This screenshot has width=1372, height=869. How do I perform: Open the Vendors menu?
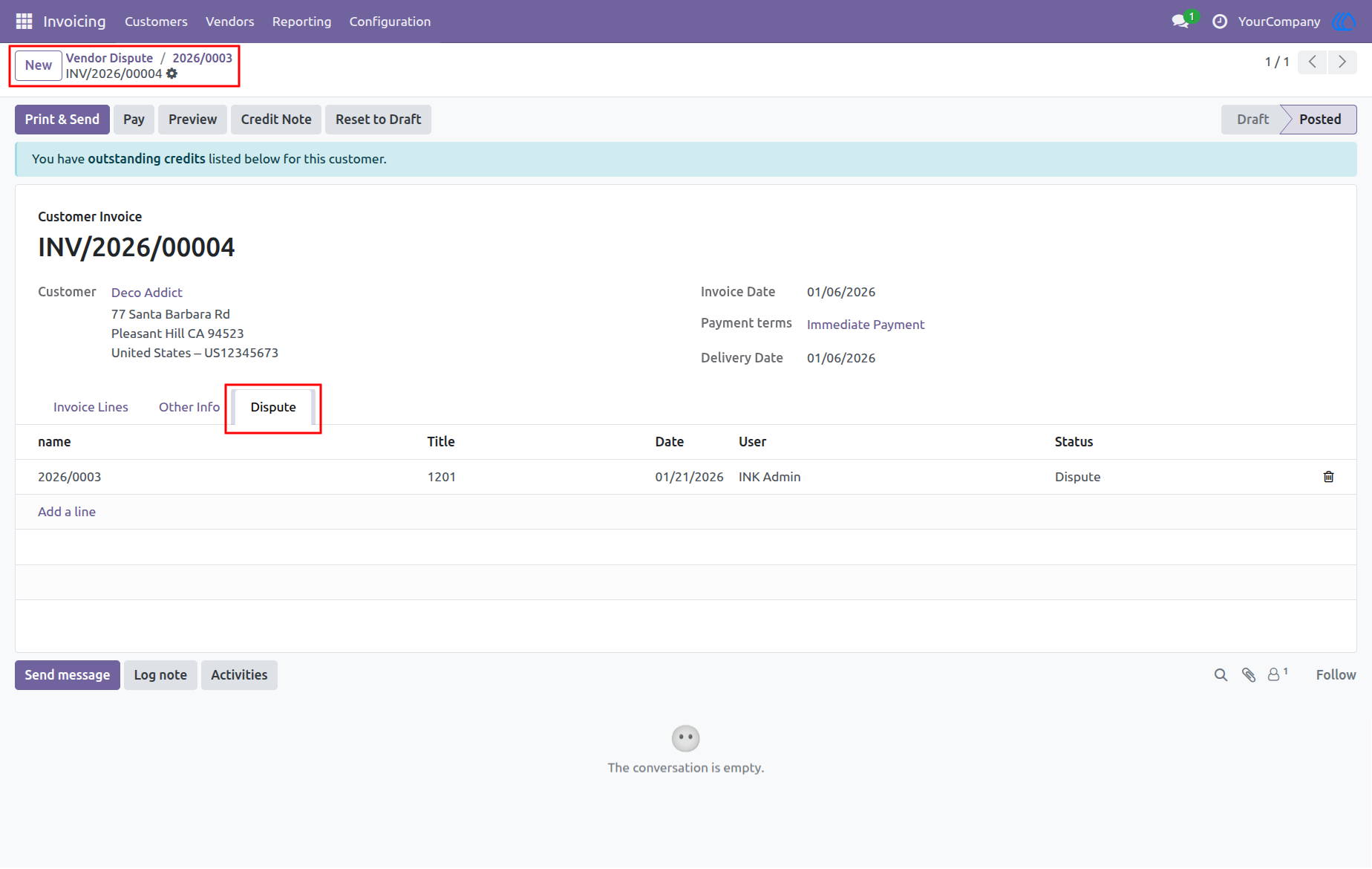(230, 22)
